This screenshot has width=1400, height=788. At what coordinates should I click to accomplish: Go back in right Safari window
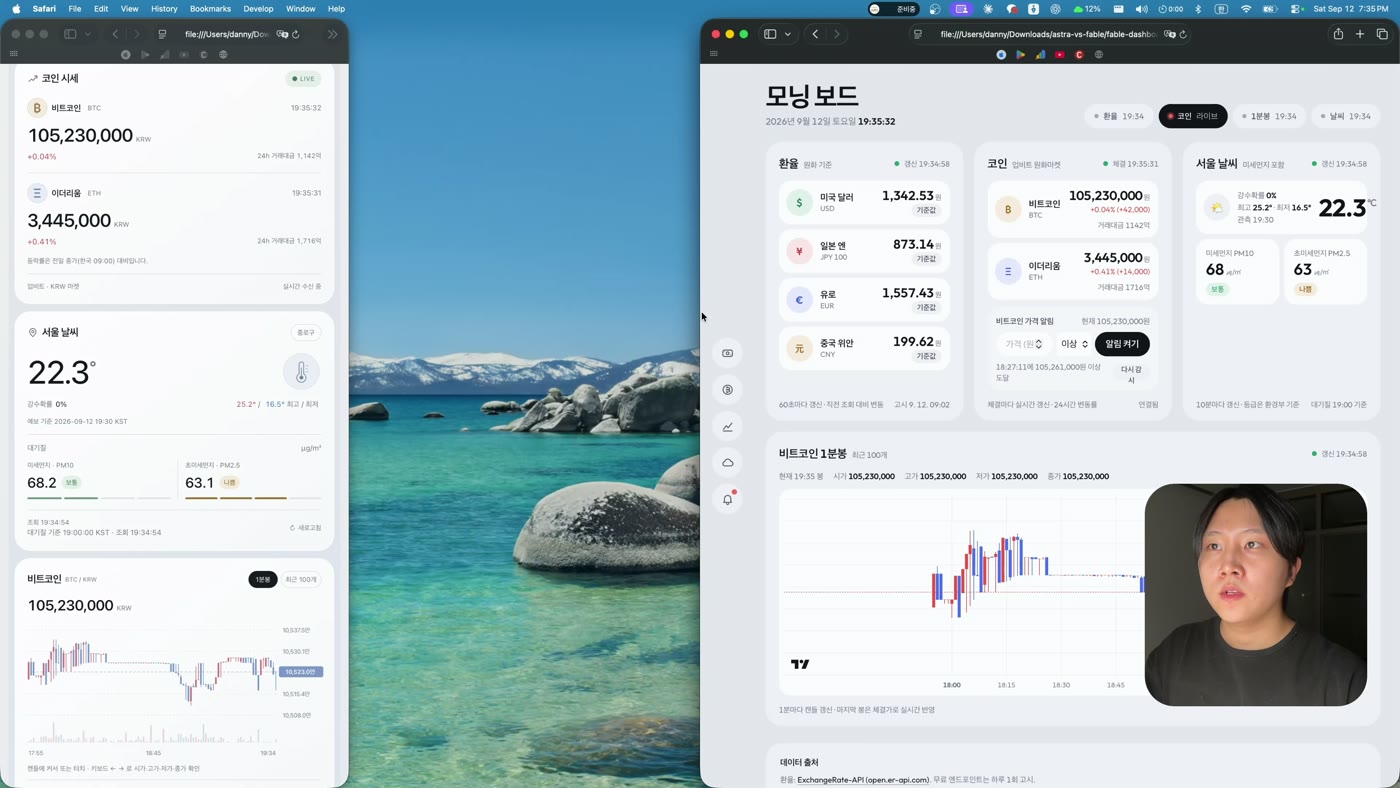pyautogui.click(x=815, y=34)
